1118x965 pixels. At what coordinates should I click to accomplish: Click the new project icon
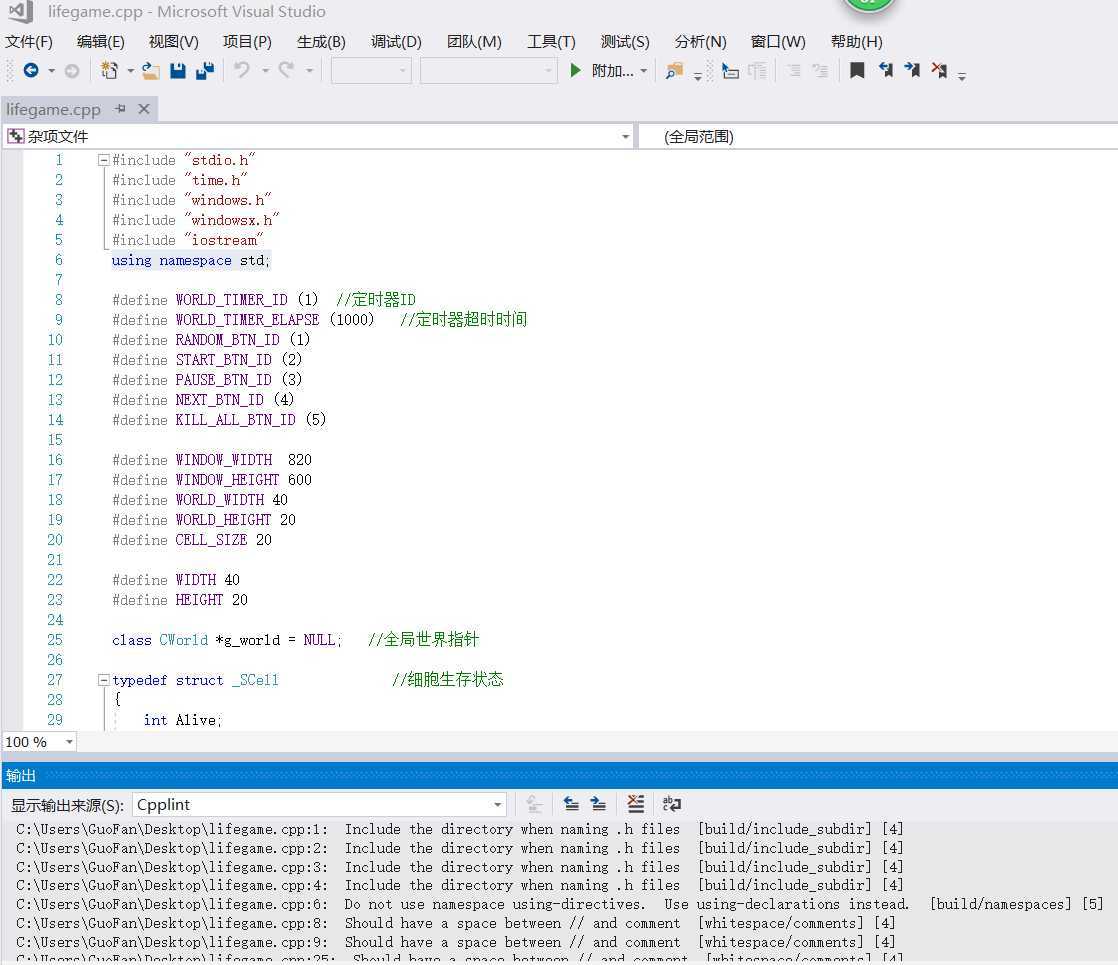[x=109, y=71]
